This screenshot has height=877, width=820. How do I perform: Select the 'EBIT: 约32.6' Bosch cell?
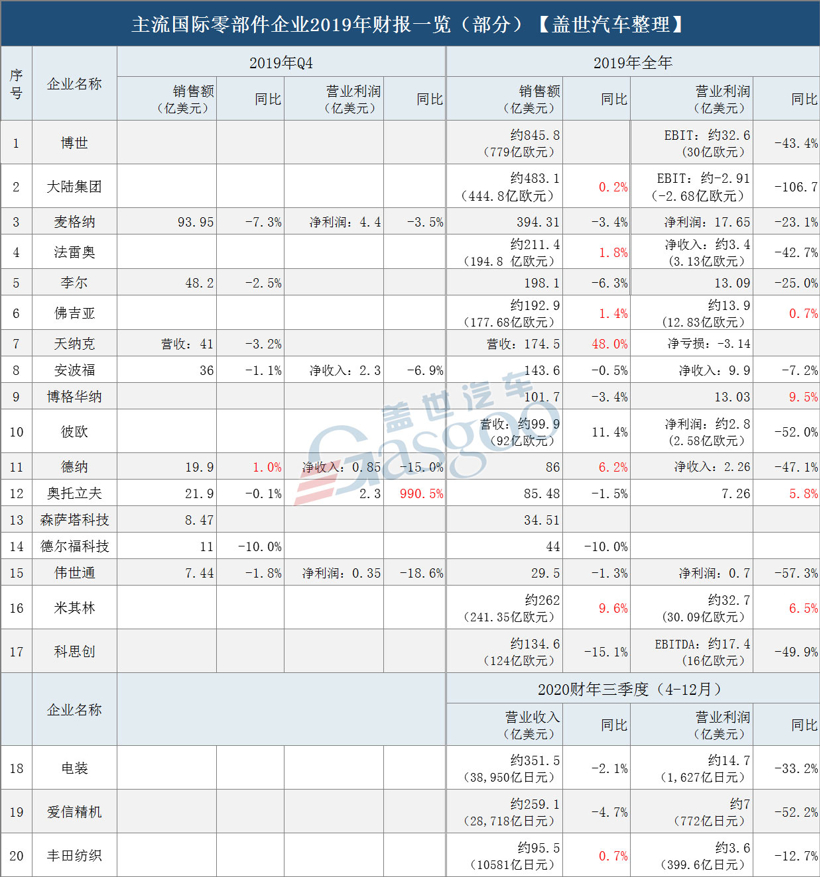[707, 135]
